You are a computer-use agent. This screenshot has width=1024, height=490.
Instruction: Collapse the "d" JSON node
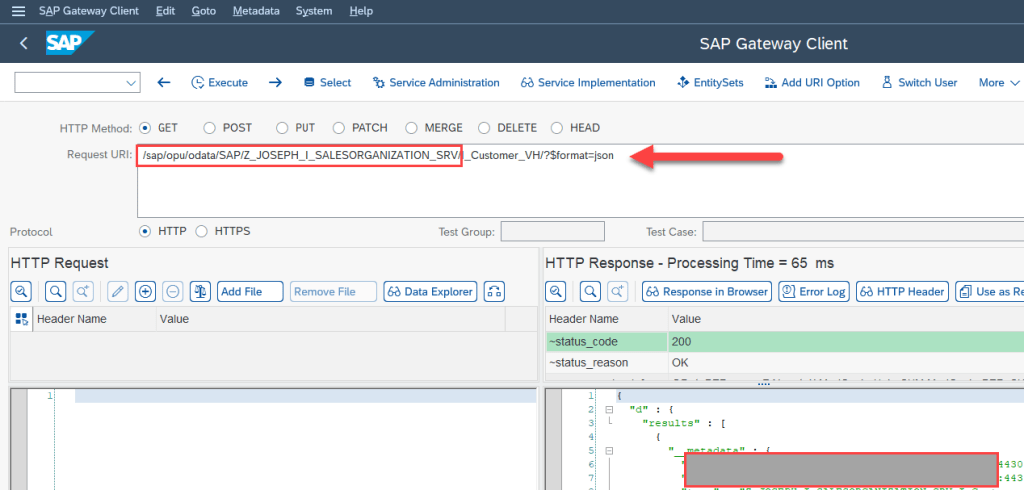pyautogui.click(x=608, y=411)
